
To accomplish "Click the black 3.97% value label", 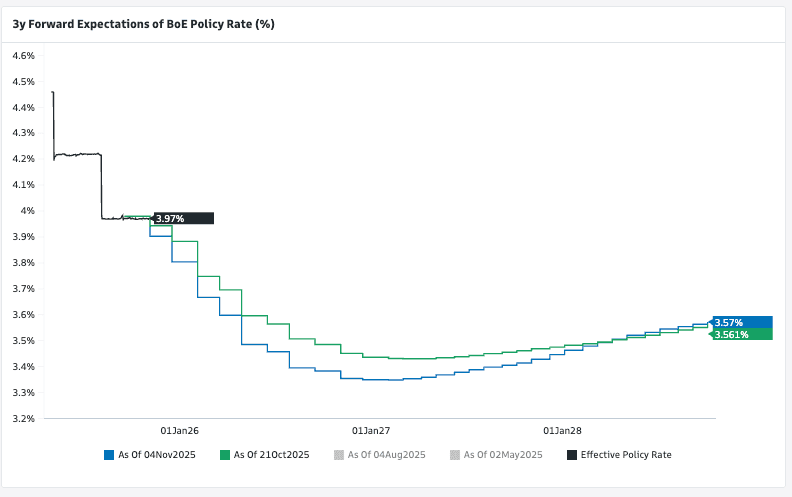I will click(x=183, y=218).
